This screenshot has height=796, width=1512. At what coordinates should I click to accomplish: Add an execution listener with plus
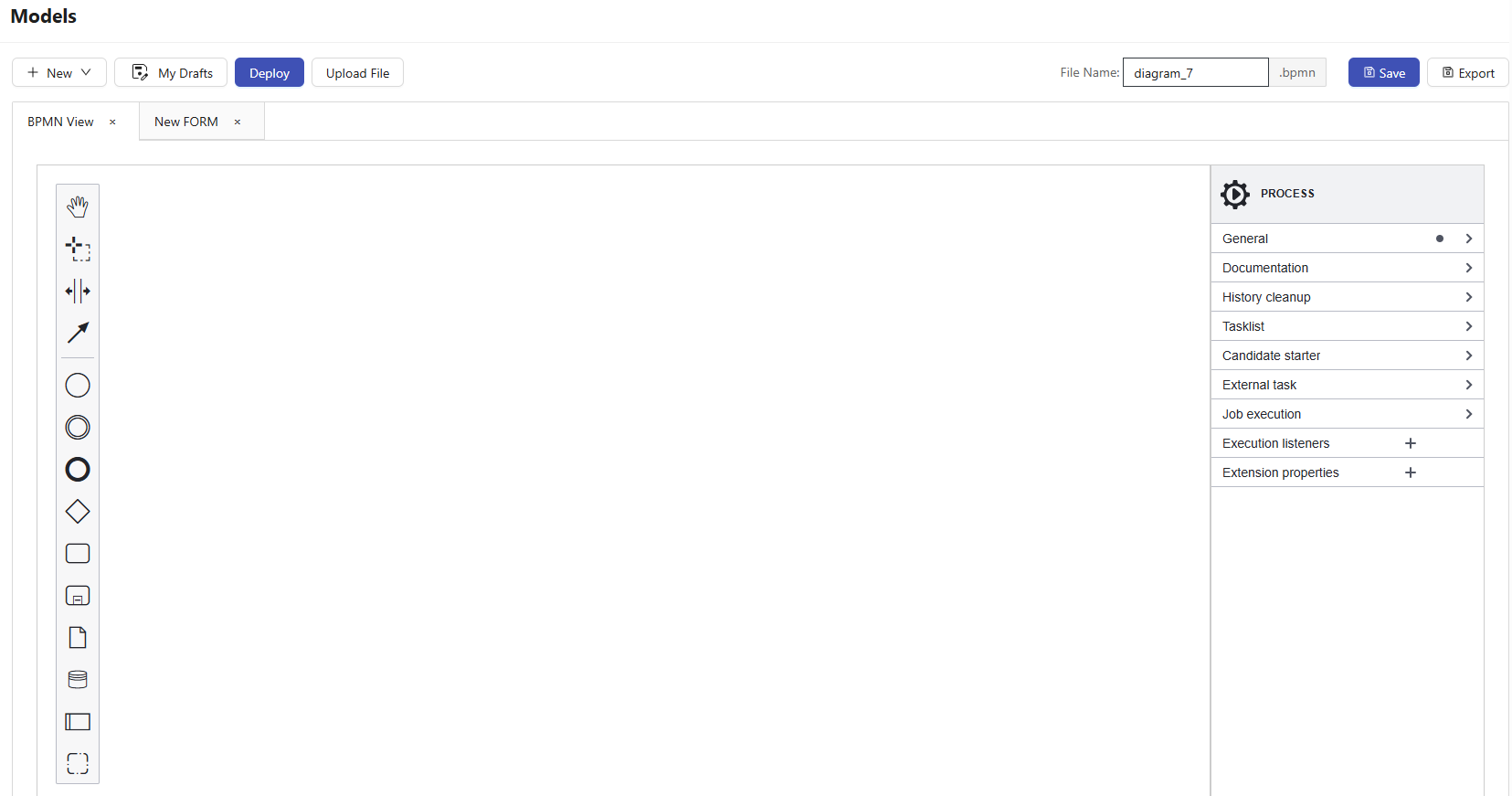[1410, 443]
